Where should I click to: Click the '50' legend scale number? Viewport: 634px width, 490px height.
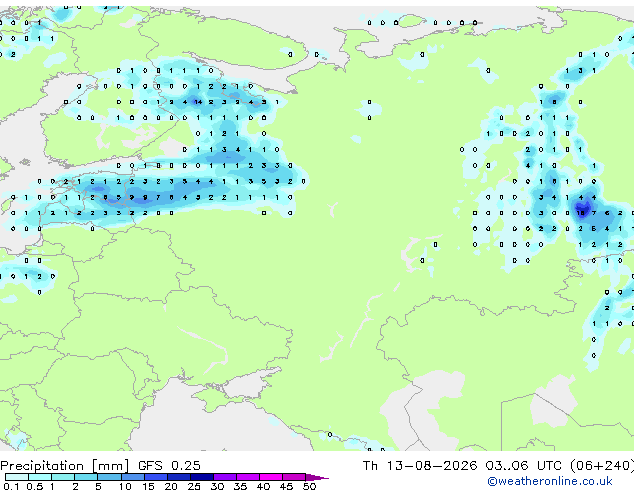[309, 486]
